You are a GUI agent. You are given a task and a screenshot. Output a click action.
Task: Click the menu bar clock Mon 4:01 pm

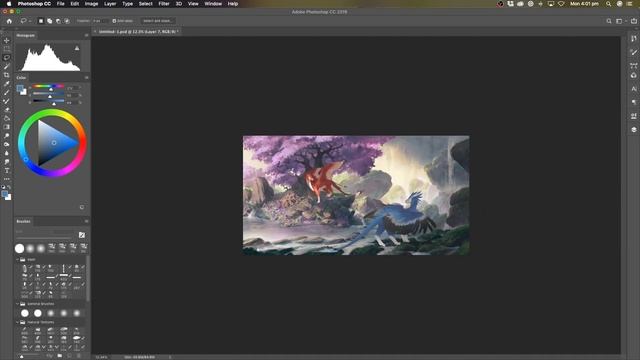coord(584,4)
